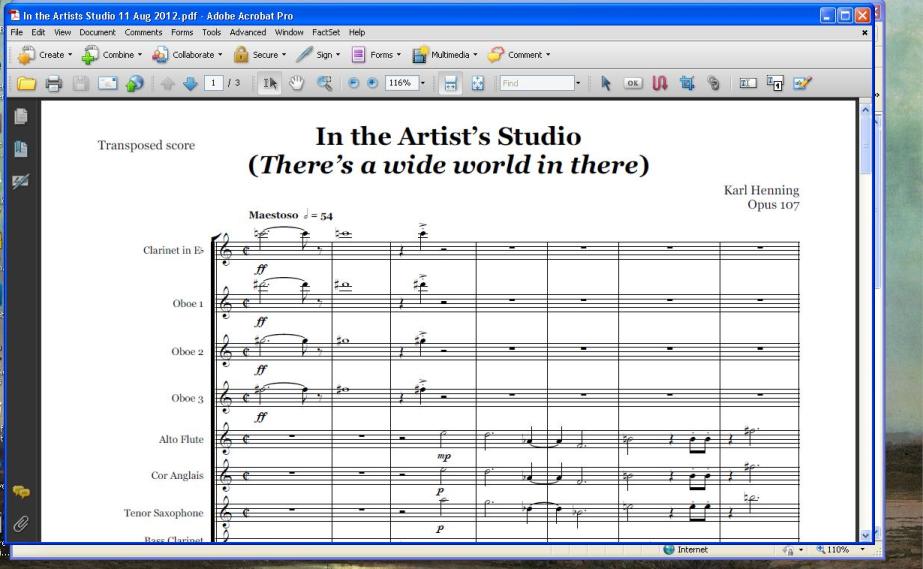Viewport: 923px width, 569px height.
Task: Open the Document menu
Action: pyautogui.click(x=98, y=32)
